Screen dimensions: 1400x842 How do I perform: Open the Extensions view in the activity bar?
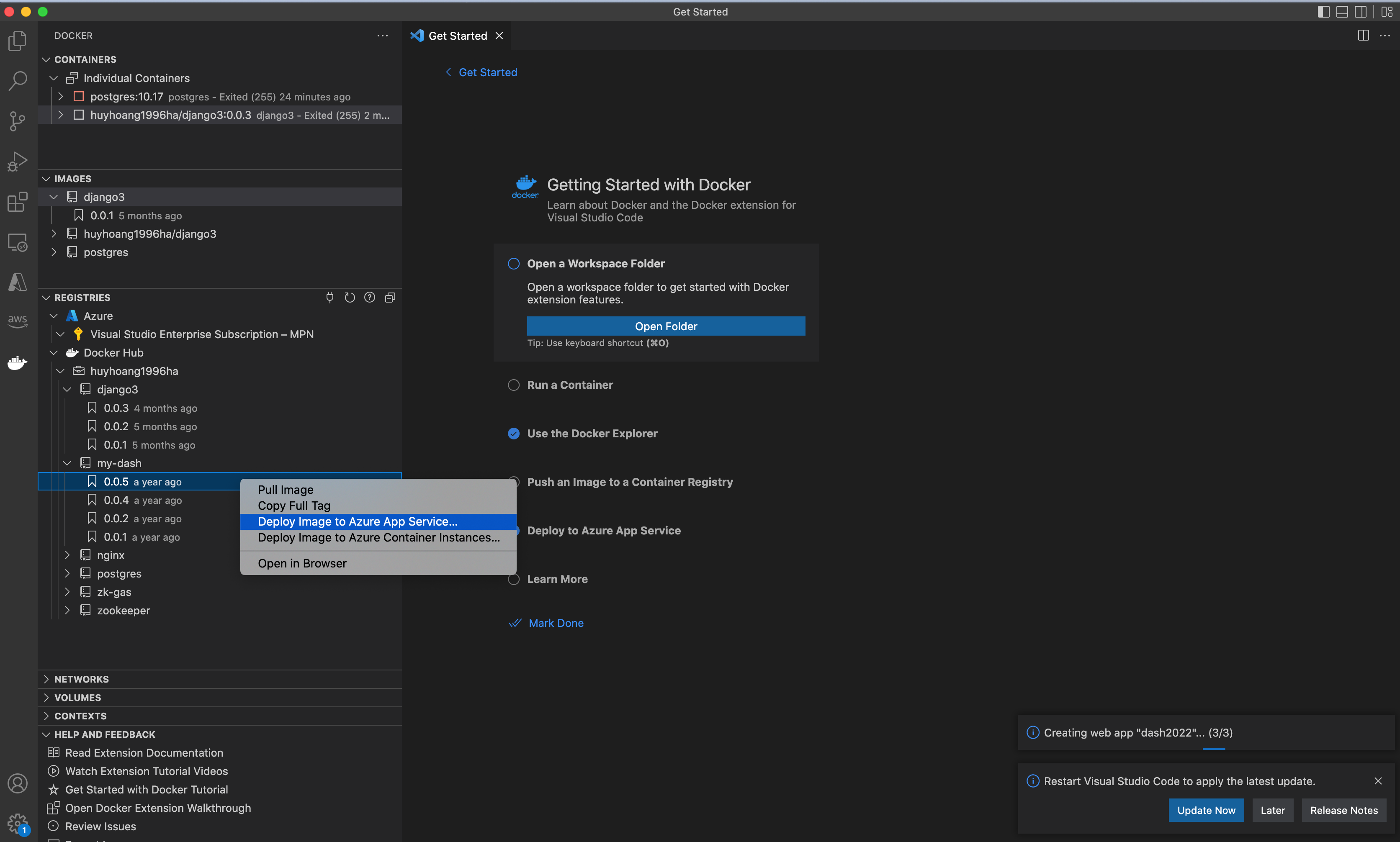coord(18,201)
